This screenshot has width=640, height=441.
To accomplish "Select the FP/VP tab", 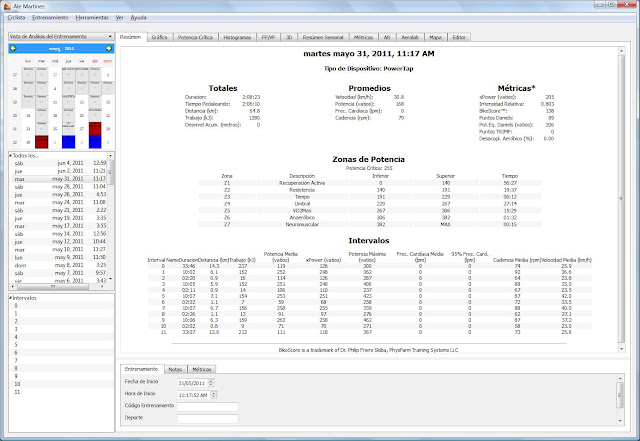I will (268, 37).
